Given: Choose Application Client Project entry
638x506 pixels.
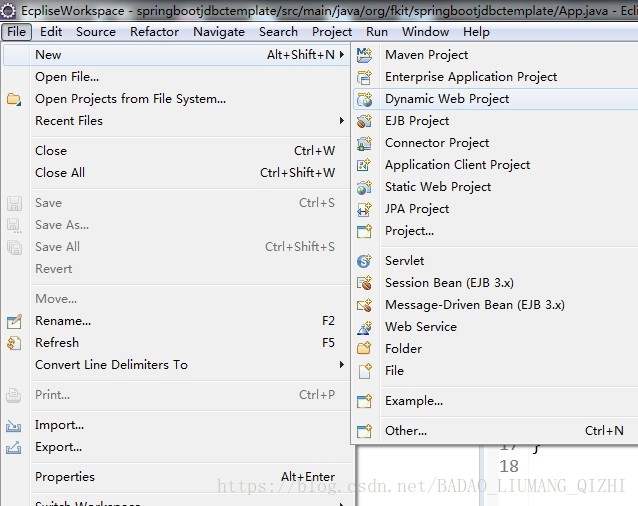Looking at the screenshot, I should (x=495, y=165).
